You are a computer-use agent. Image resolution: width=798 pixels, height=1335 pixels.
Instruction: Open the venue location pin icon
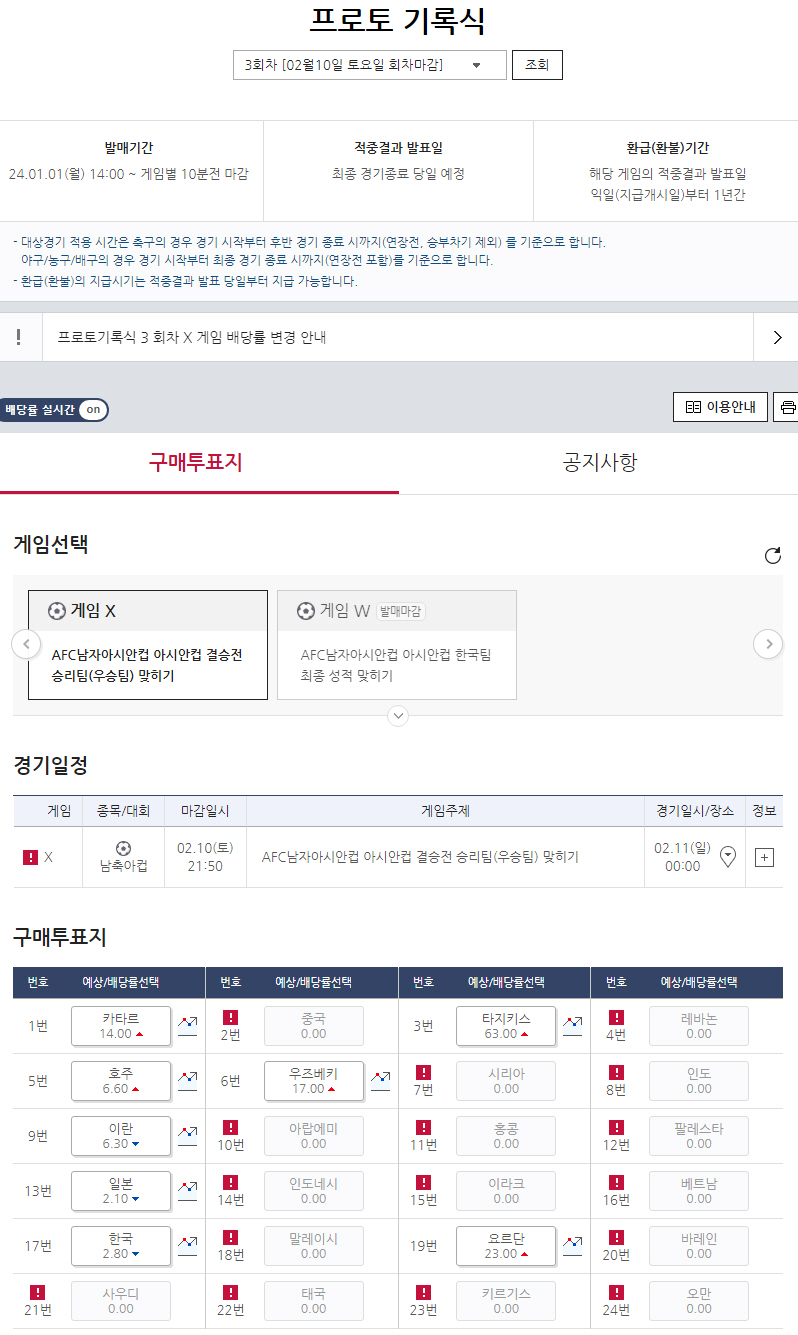[x=728, y=856]
